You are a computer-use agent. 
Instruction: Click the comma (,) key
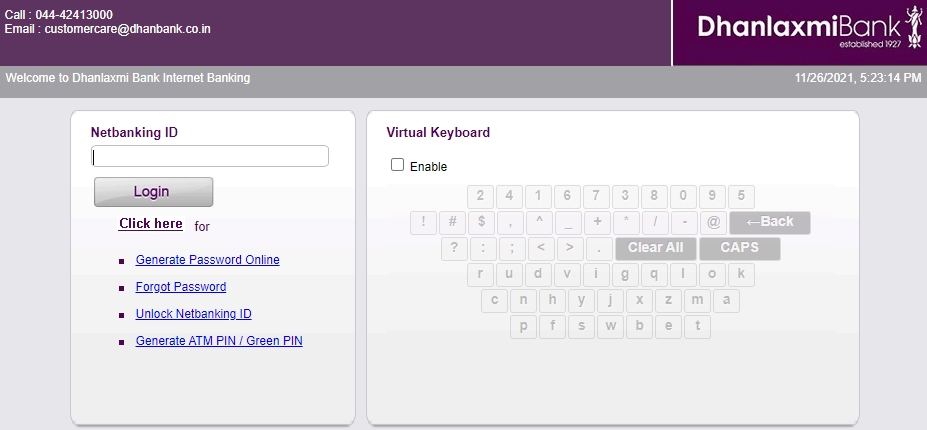pos(510,223)
